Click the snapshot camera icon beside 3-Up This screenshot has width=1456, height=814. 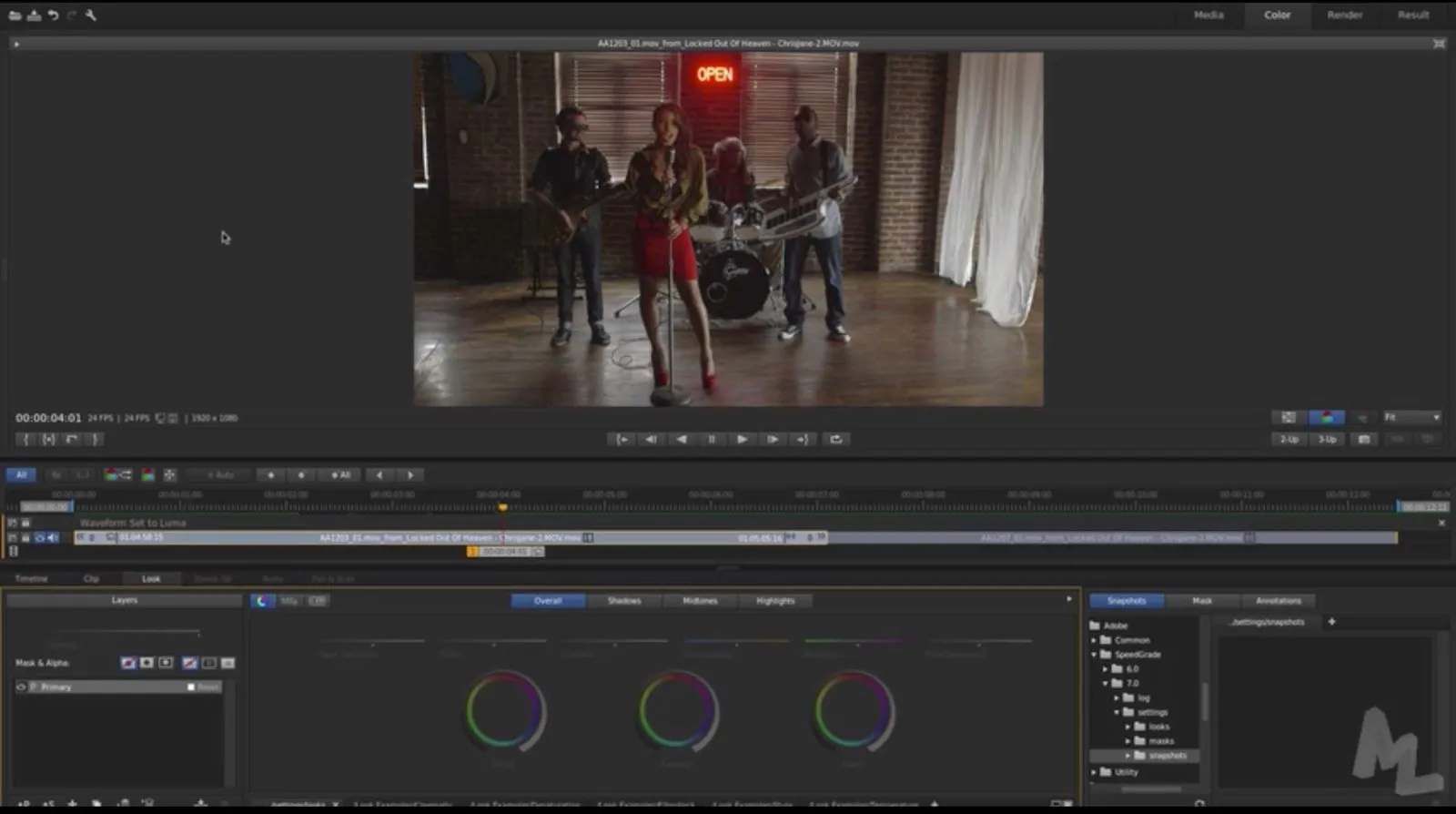1363,439
